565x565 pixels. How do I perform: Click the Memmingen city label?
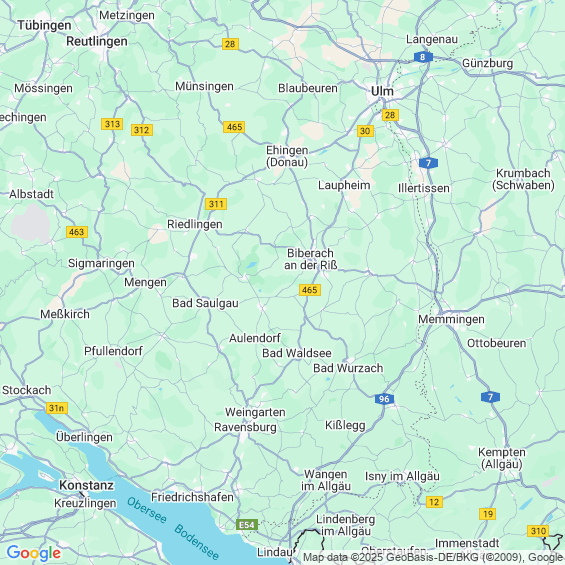451,320
